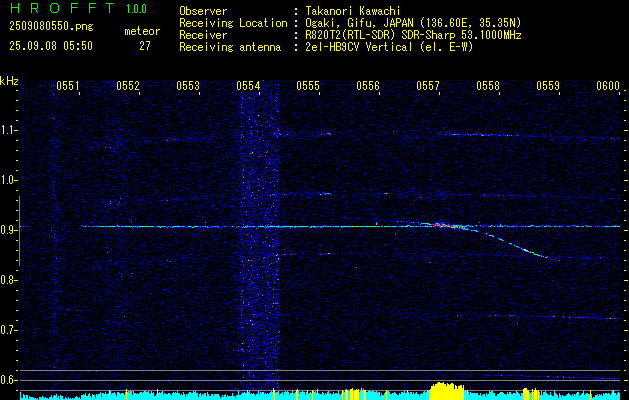
Task: Click the 0600 time marker
Action: [x=608, y=85]
